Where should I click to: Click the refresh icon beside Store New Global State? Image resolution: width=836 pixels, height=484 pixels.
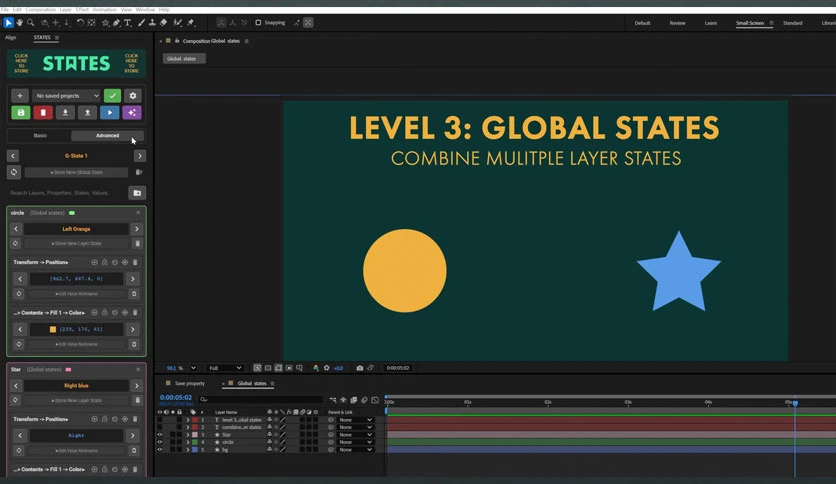[x=14, y=172]
